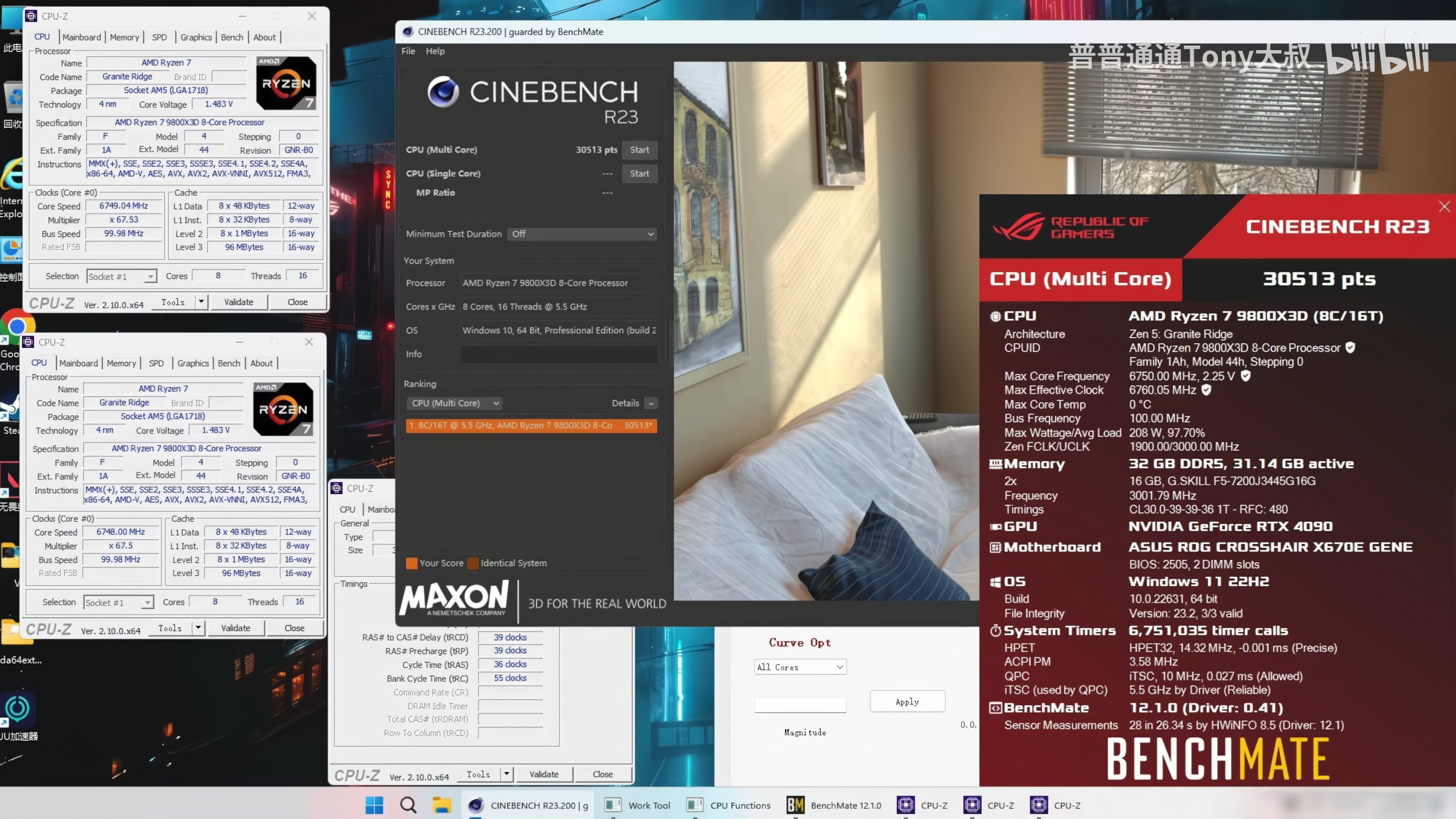
Task: Open the All Cores dropdown in Curve Opt
Action: click(800, 667)
